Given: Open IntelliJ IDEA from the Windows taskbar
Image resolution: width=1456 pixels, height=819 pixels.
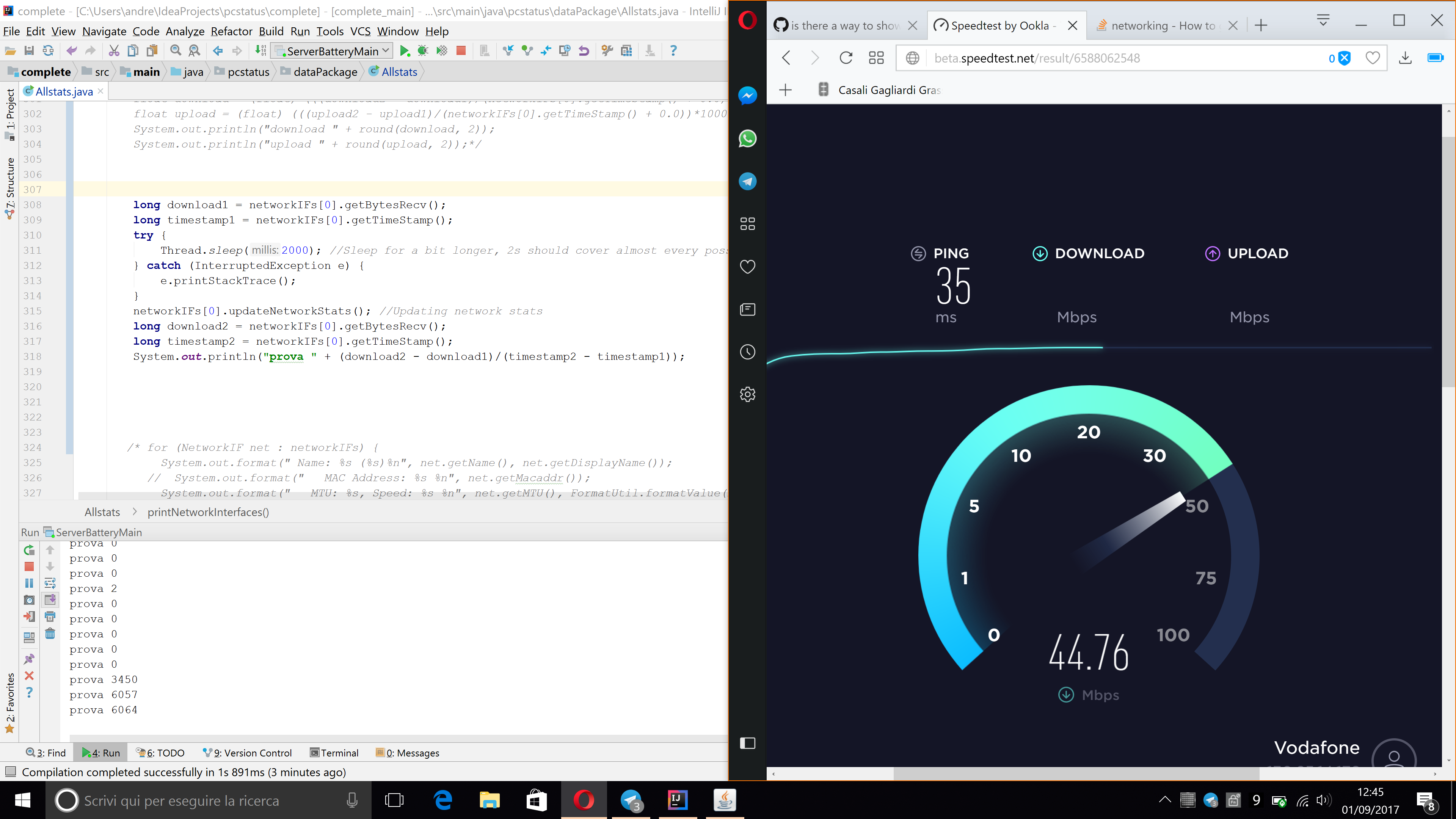Looking at the screenshot, I should point(677,800).
